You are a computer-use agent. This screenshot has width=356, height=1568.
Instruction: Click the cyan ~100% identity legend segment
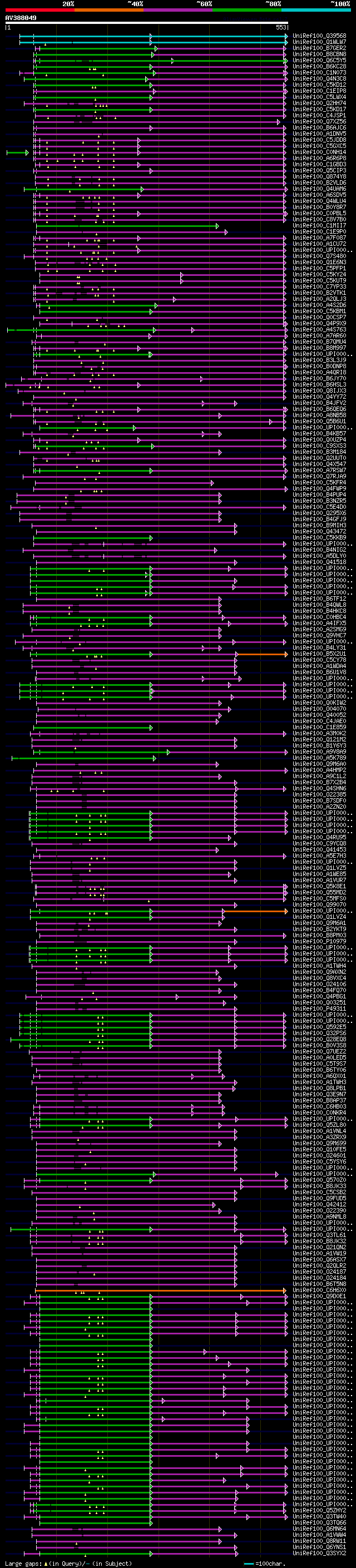pyautogui.click(x=316, y=10)
